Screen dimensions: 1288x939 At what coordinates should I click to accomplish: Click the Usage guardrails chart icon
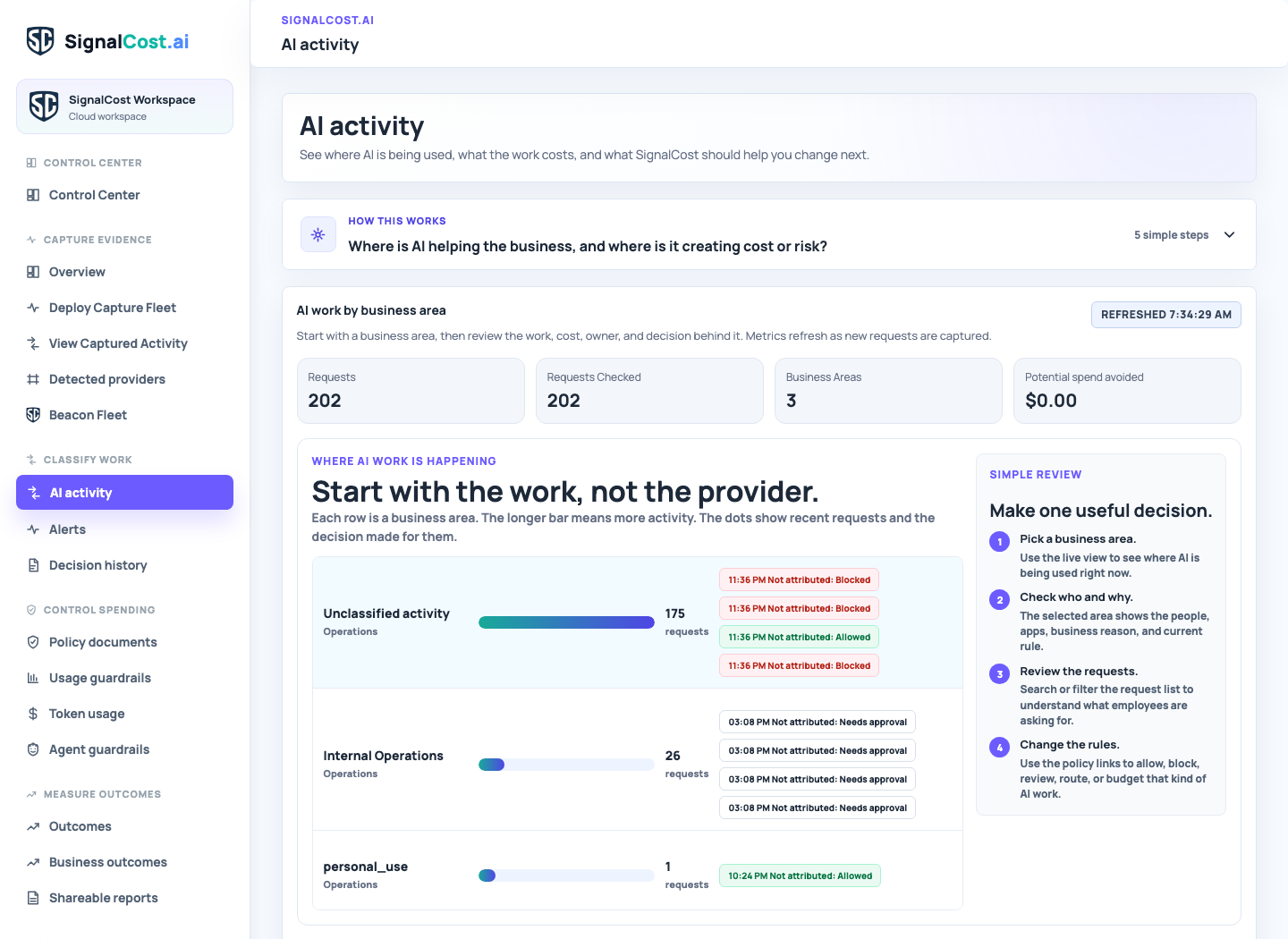33,678
